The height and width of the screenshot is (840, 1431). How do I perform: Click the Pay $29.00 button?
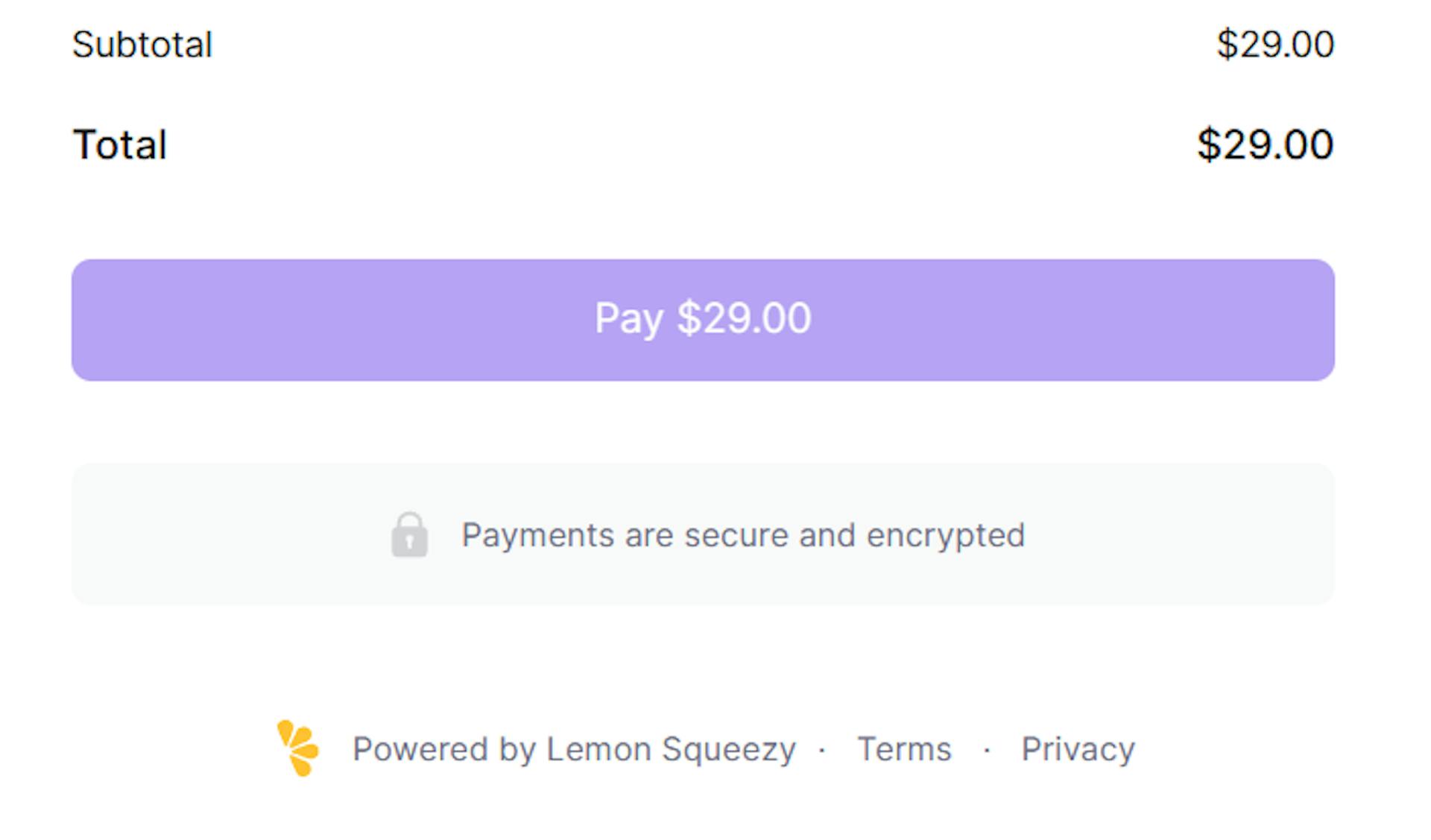[703, 320]
